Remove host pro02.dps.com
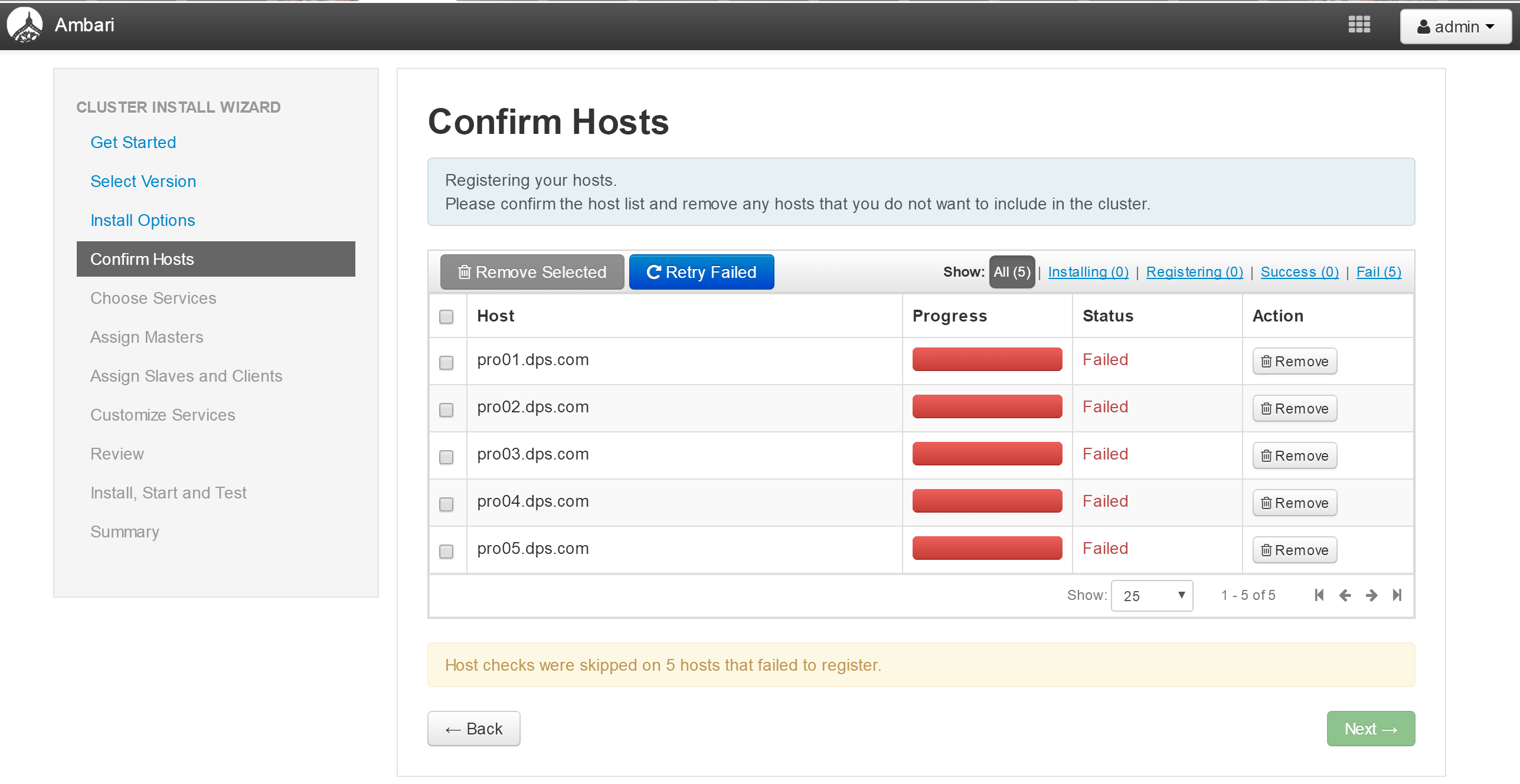1520x784 pixels. [1295, 409]
